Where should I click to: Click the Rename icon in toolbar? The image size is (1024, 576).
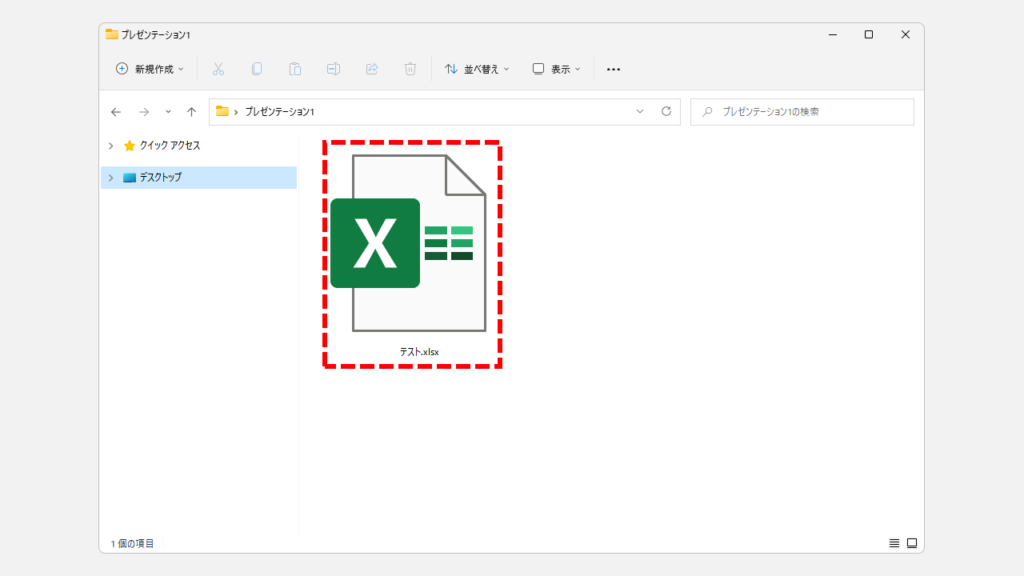pyautogui.click(x=333, y=69)
